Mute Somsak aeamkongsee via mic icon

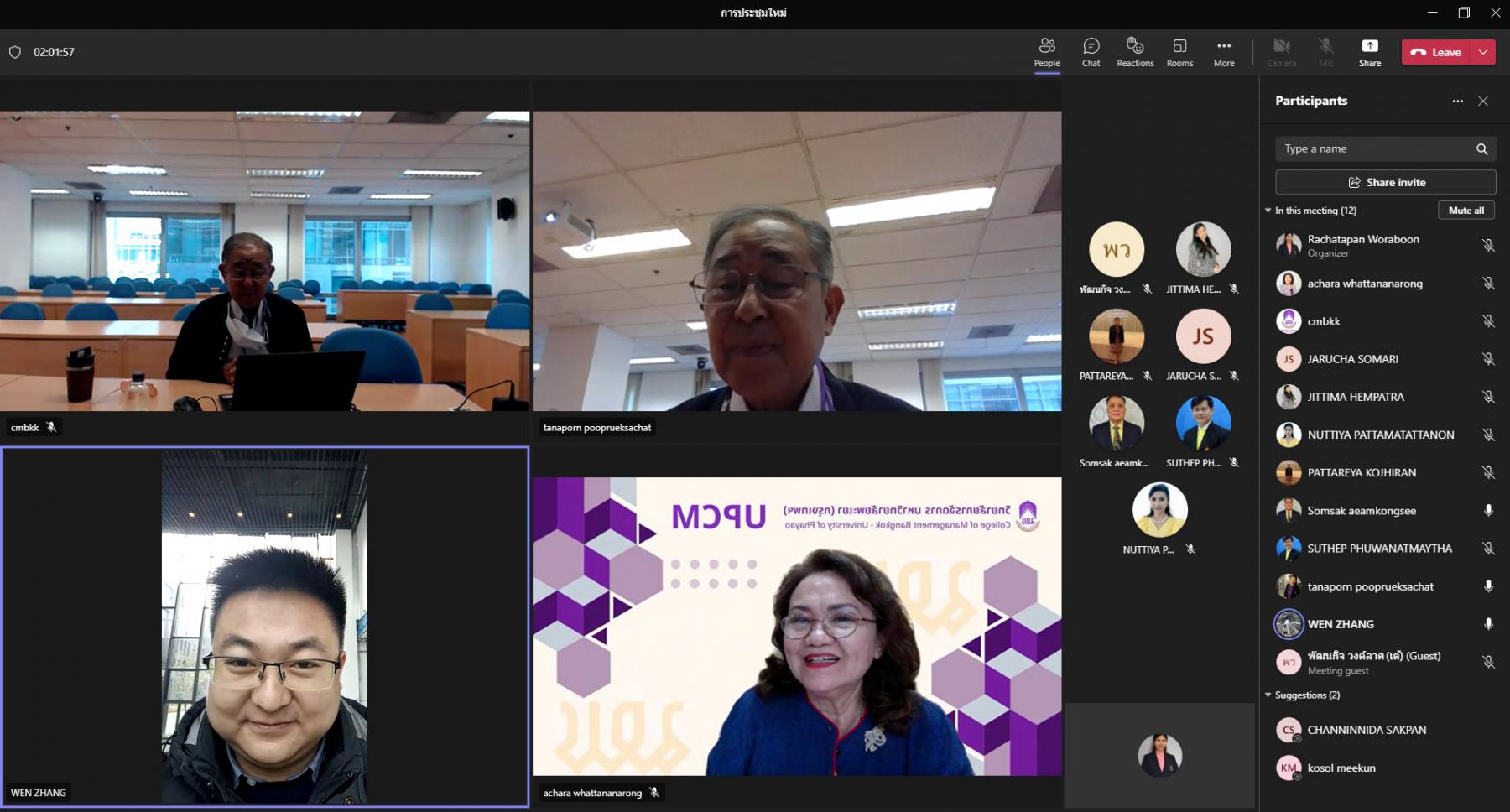pos(1488,510)
